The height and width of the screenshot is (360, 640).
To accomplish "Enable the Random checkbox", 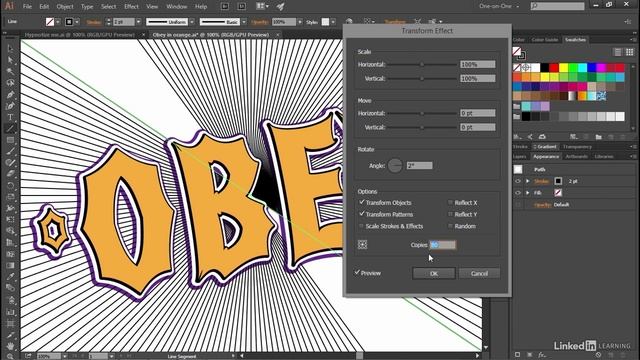I will coord(450,226).
